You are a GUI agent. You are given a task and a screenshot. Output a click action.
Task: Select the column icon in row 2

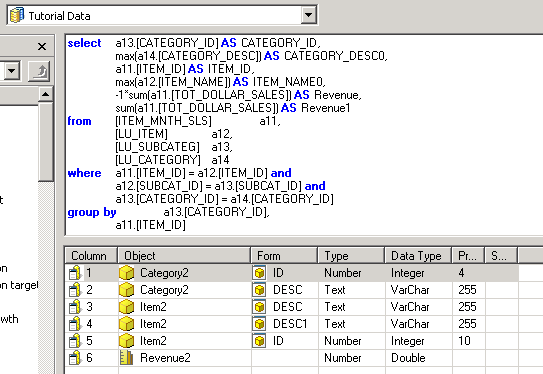[74, 290]
